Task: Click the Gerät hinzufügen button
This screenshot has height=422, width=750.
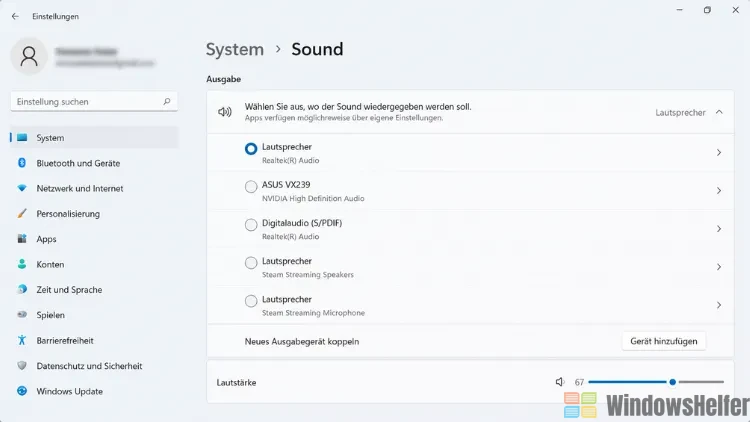Action: click(x=663, y=341)
